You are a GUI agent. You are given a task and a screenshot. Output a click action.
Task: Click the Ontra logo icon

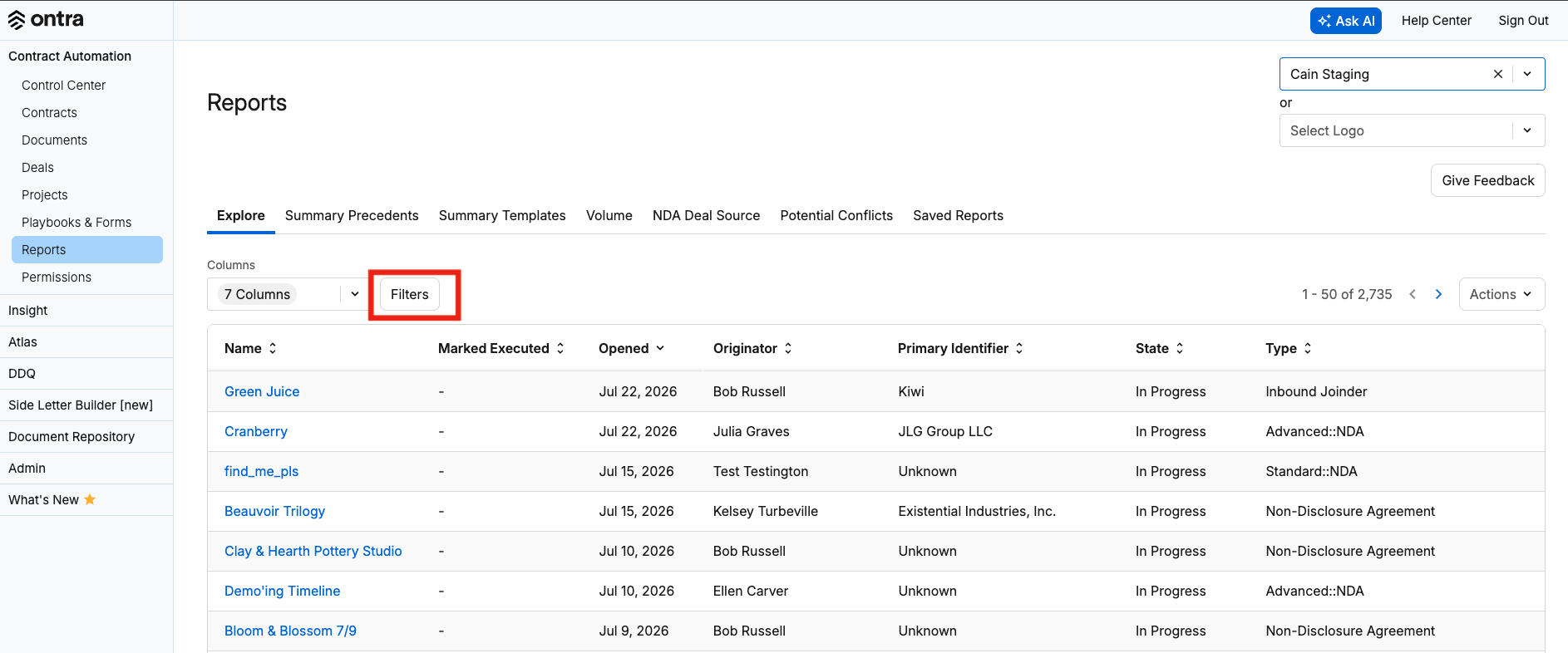pyautogui.click(x=17, y=20)
